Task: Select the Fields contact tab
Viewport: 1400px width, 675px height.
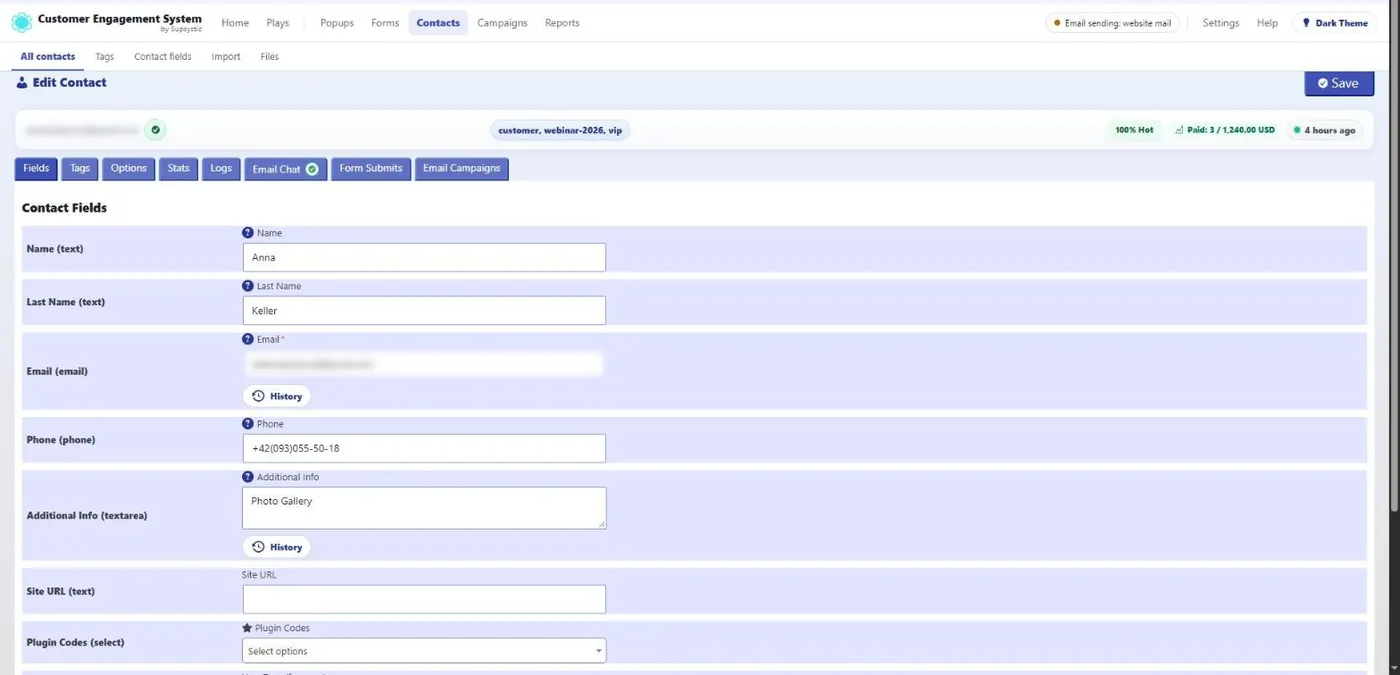Action: click(x=36, y=169)
